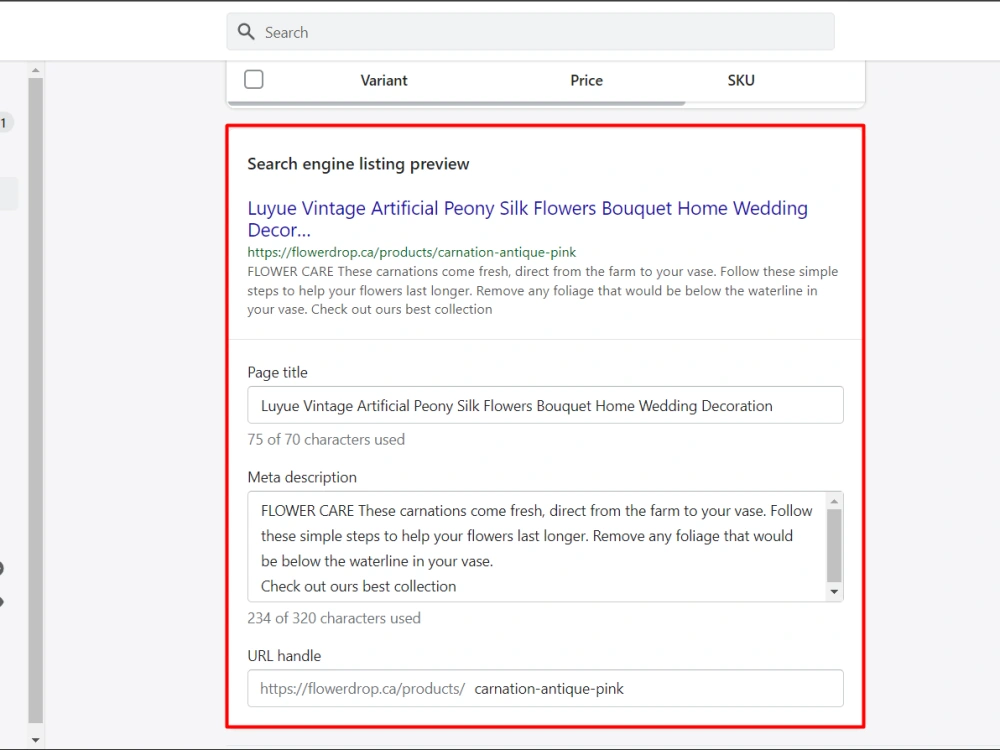The image size is (1000, 750).
Task: Tick the select-all variants checkbox
Action: click(x=254, y=80)
